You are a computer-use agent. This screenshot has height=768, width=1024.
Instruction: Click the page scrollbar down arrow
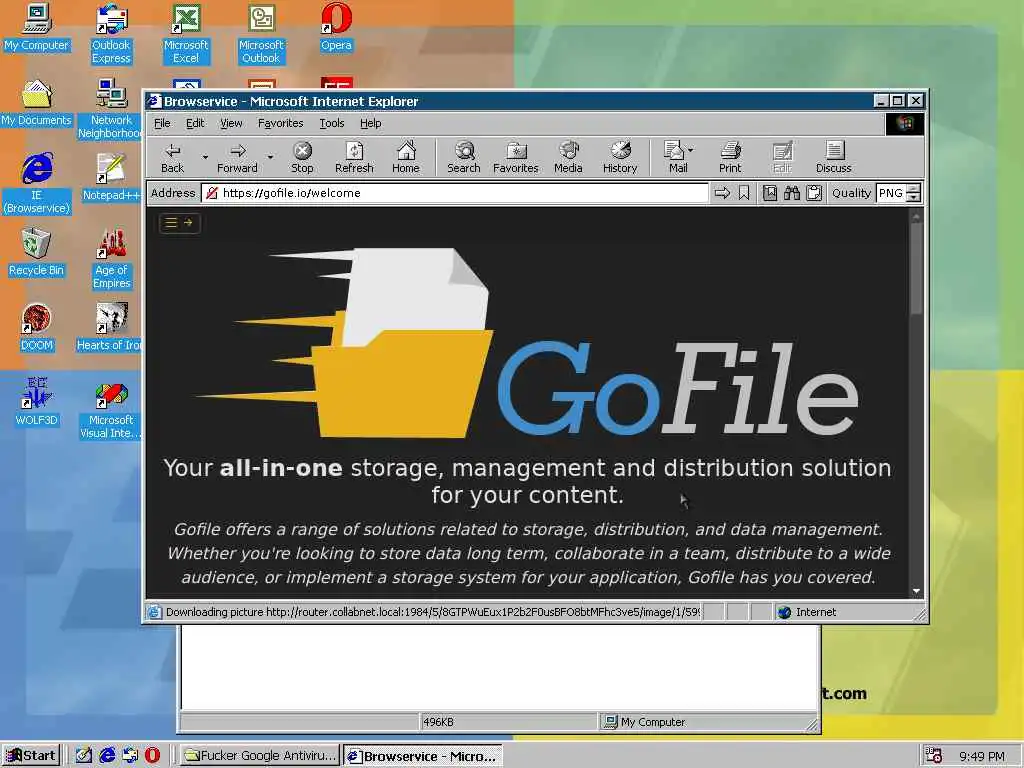click(x=916, y=590)
